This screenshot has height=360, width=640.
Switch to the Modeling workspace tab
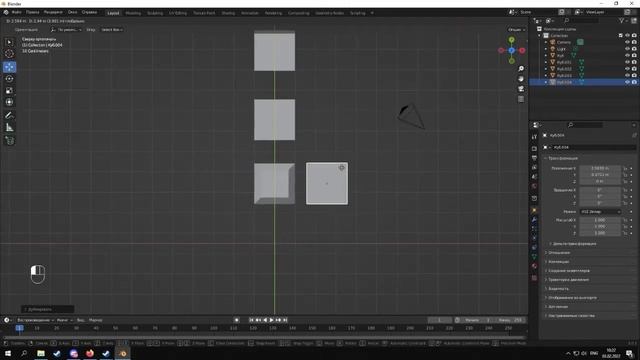[133, 13]
